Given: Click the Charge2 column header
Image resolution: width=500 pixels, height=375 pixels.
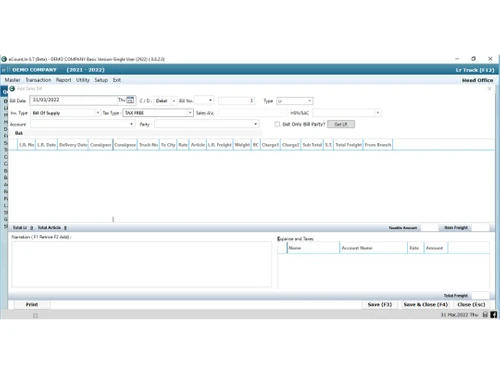Looking at the screenshot, I should click(290, 145).
